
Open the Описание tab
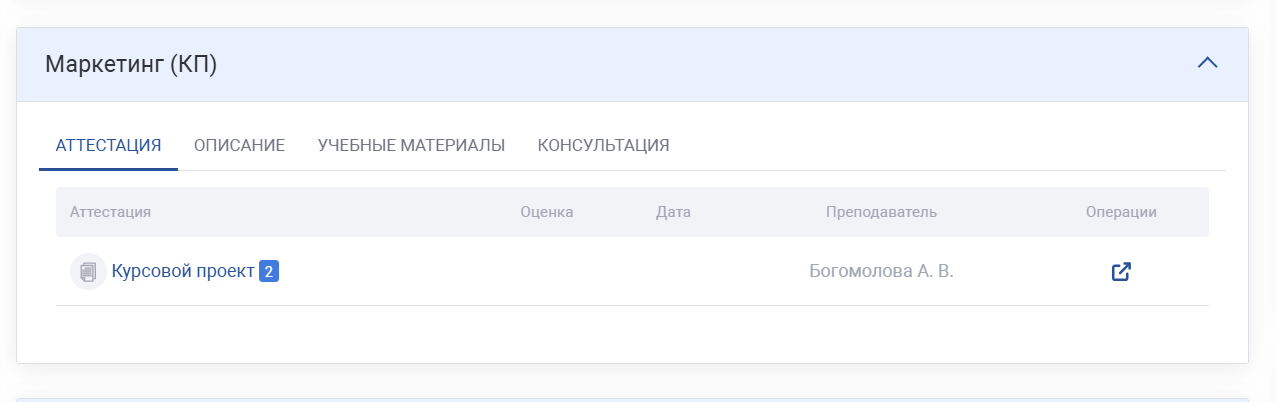pos(239,145)
